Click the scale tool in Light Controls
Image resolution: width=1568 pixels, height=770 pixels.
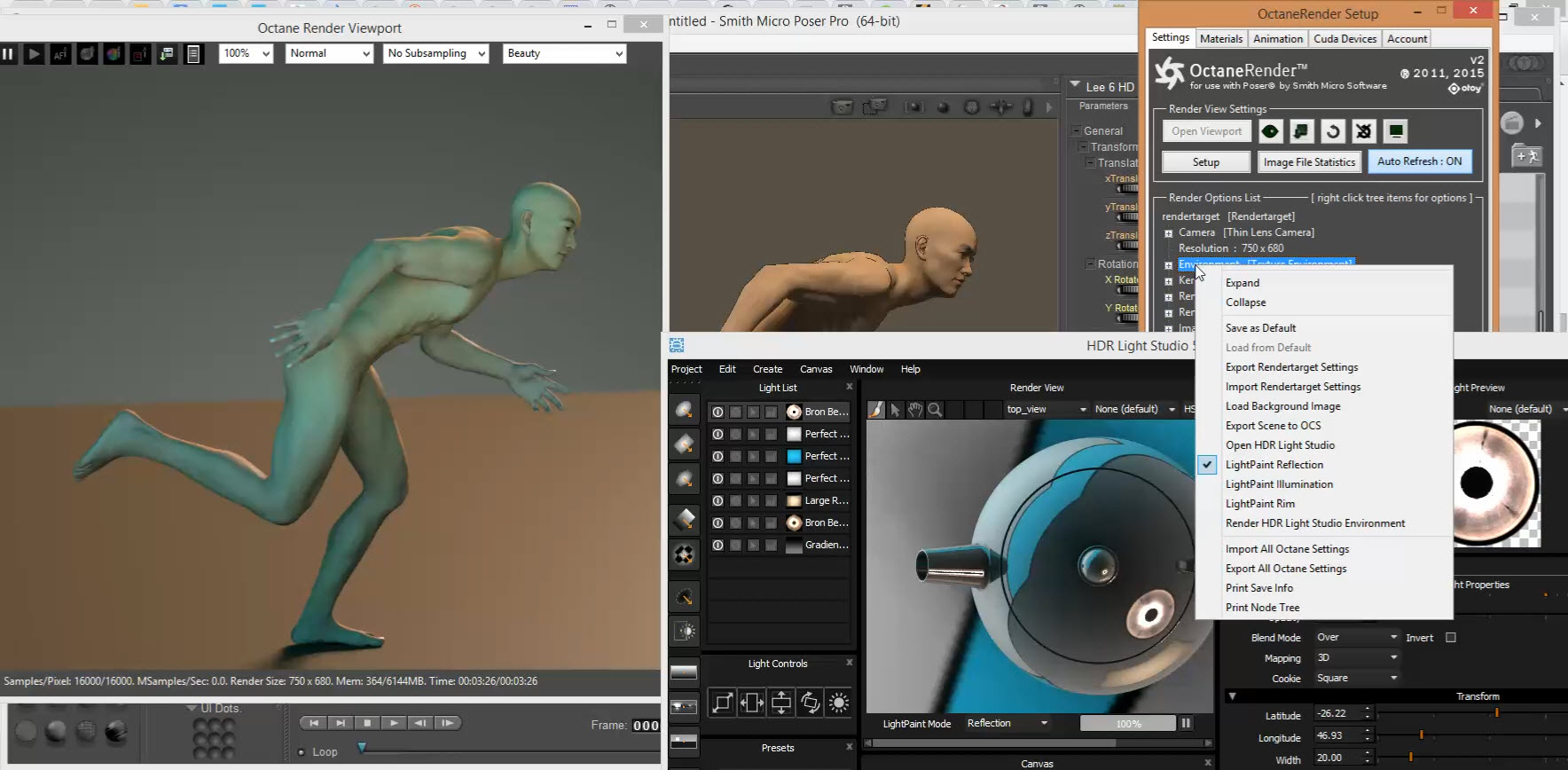[x=723, y=703]
